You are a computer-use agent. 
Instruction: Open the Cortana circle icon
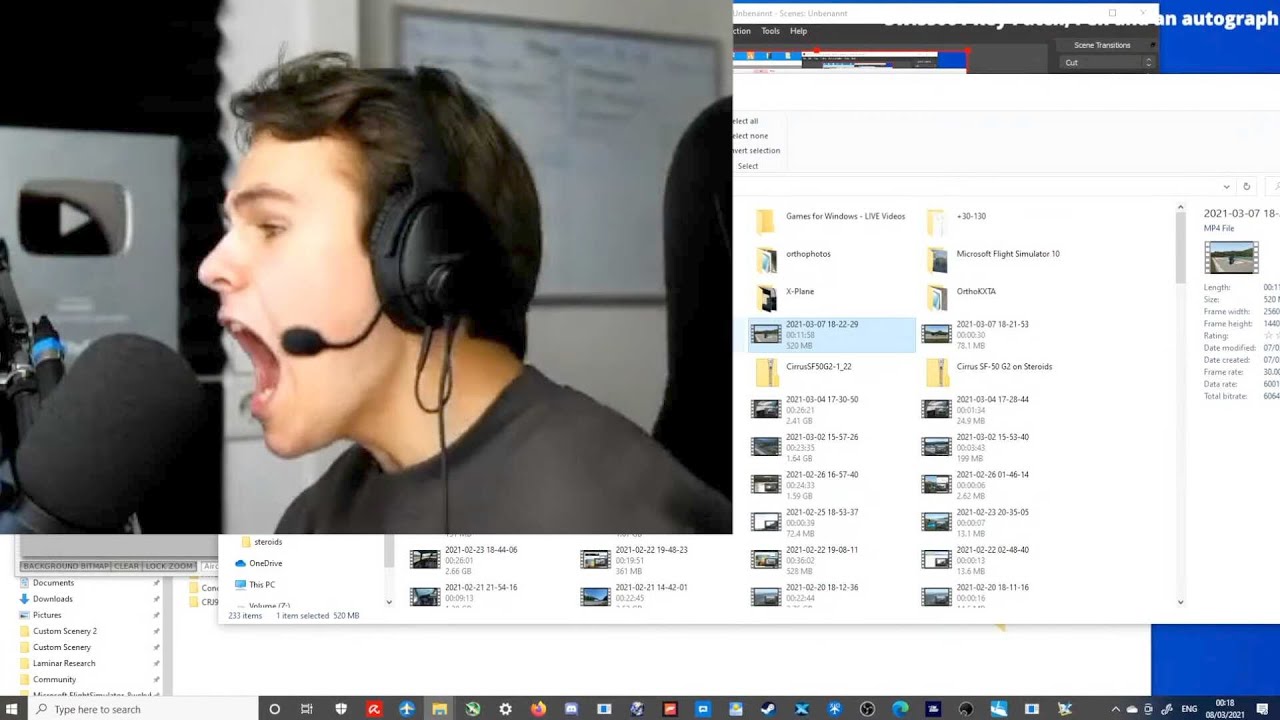(x=274, y=709)
